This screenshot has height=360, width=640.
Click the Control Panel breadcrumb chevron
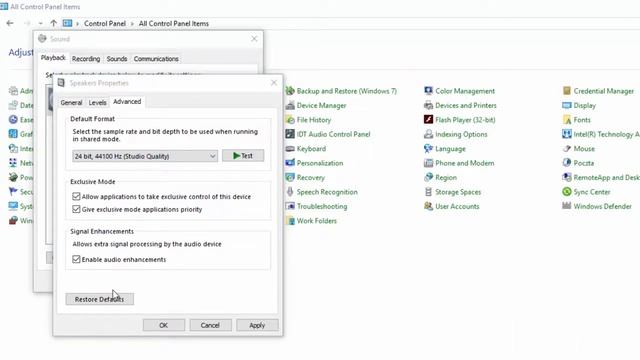pyautogui.click(x=132, y=24)
